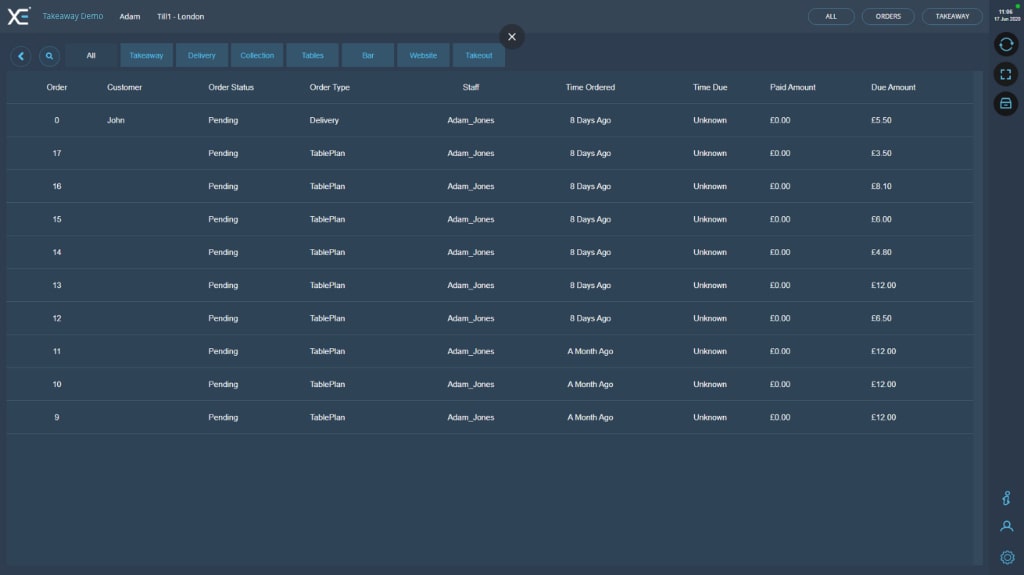Open the settings gear icon
This screenshot has height=575, width=1024.
(x=1007, y=557)
